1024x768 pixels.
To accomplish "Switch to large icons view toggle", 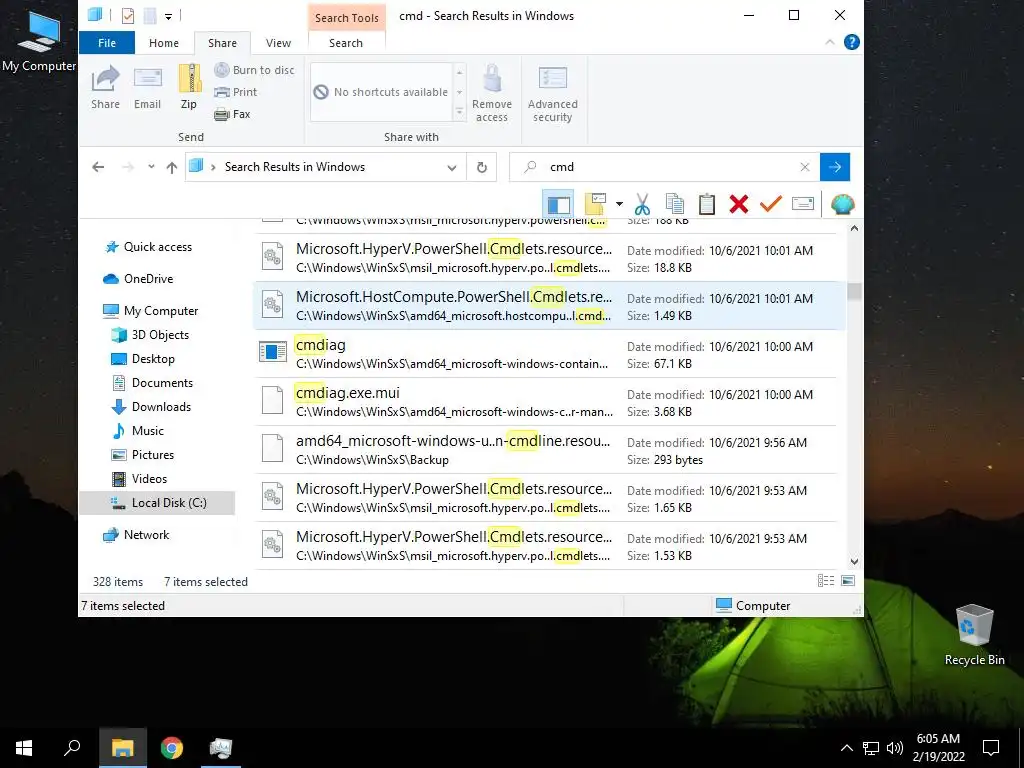I will pos(848,581).
